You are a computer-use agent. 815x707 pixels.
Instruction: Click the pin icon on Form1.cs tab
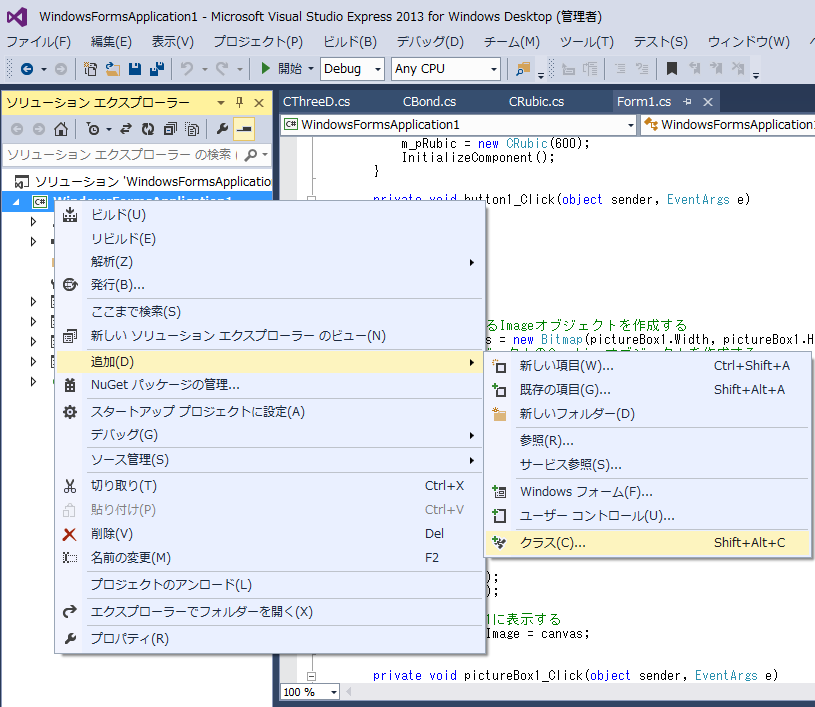[687, 102]
